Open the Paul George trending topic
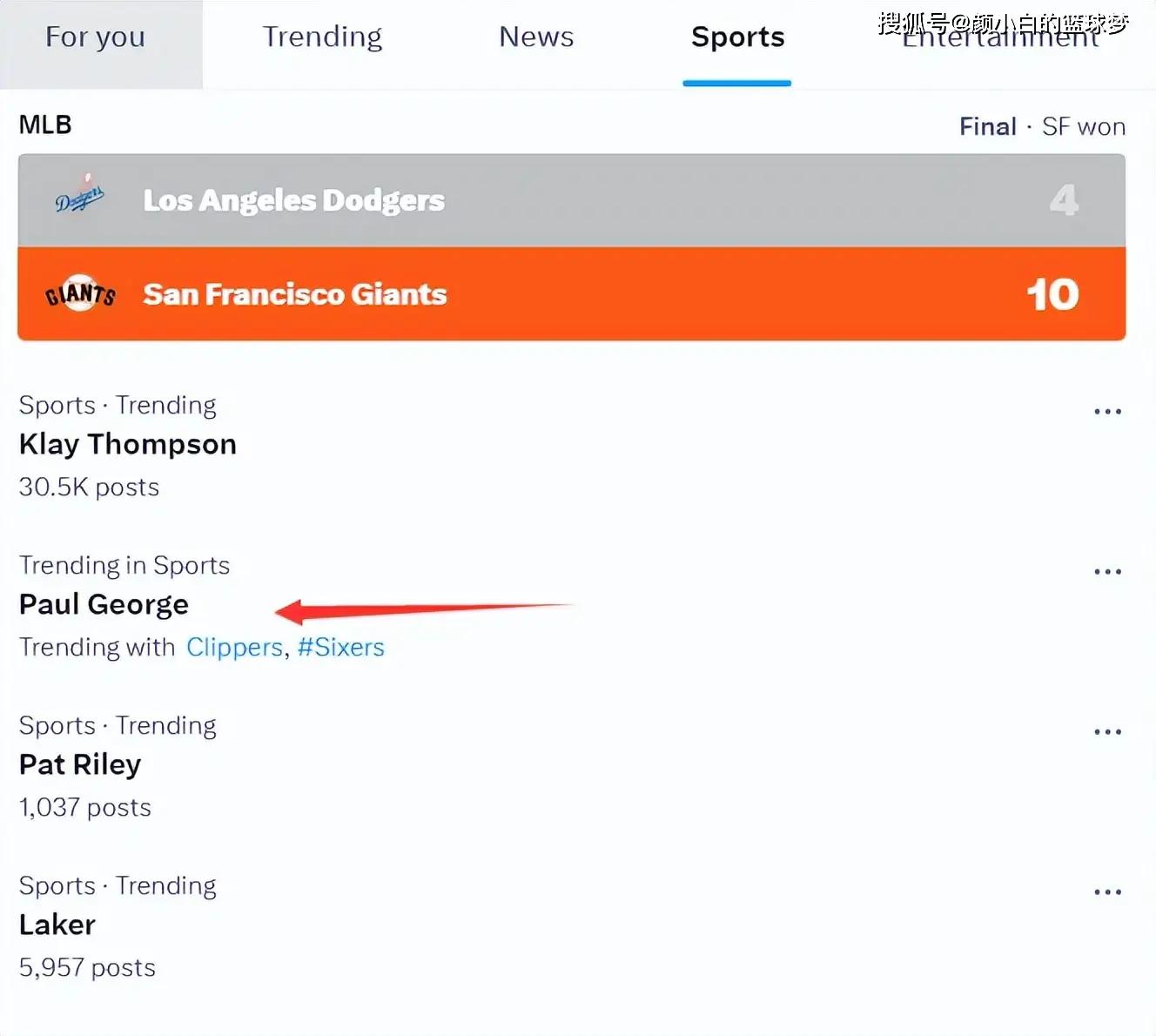 104,604
